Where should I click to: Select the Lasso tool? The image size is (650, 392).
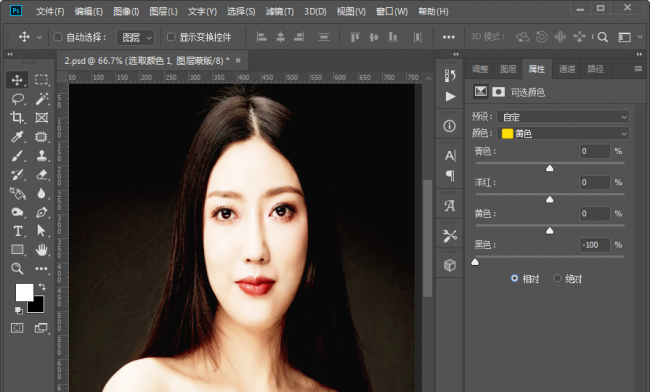pyautogui.click(x=17, y=99)
